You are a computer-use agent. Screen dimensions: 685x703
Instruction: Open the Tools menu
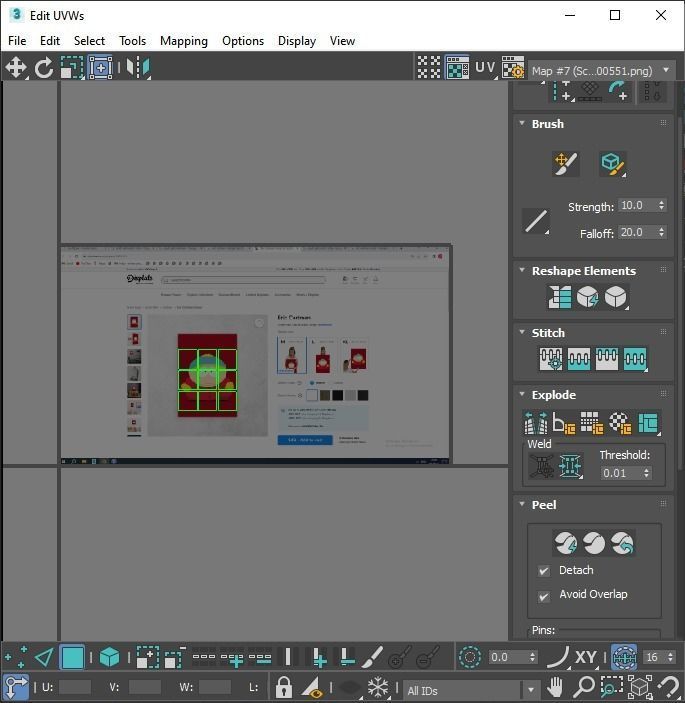tap(132, 41)
